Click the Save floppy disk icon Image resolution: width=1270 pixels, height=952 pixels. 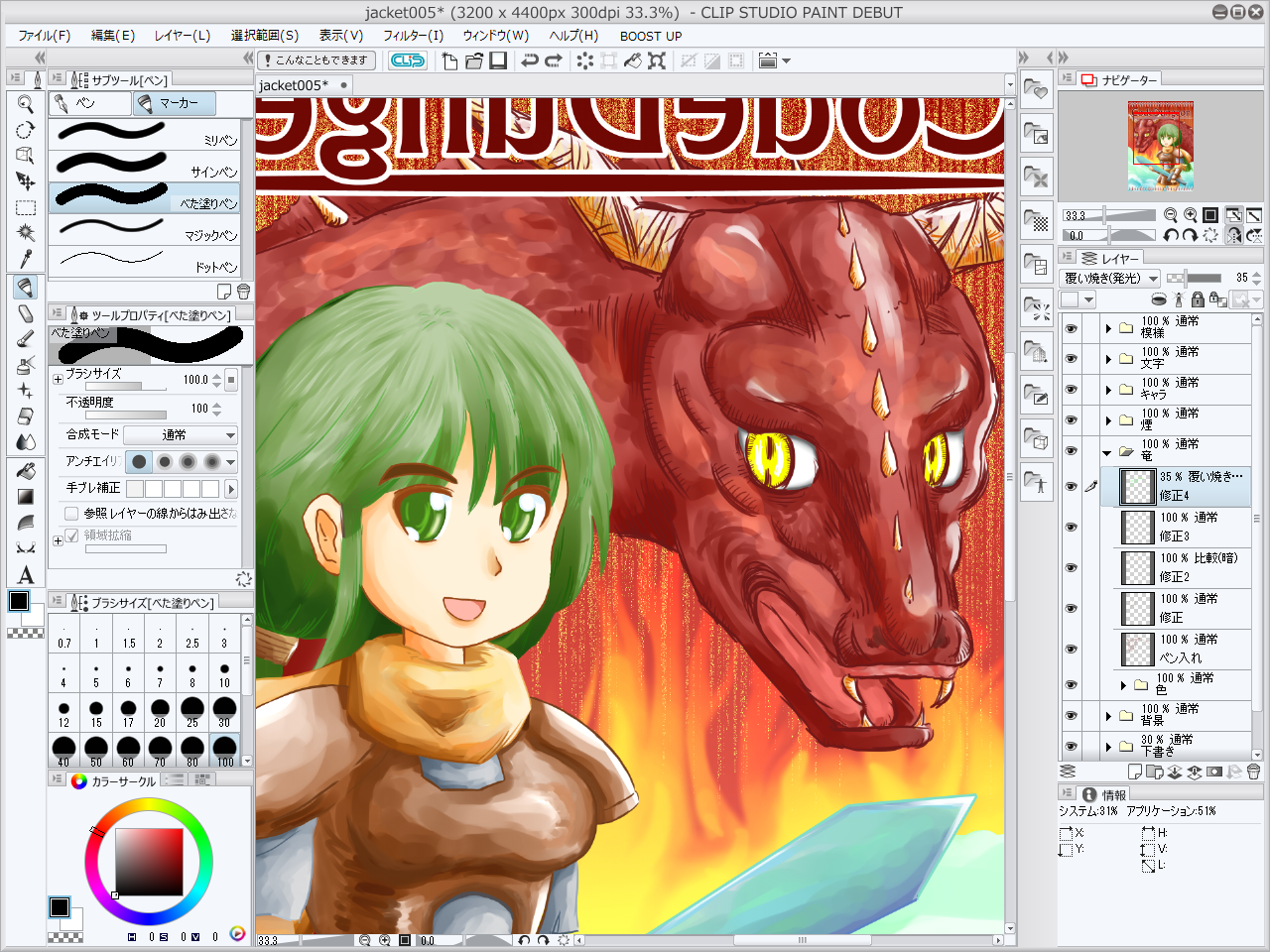[498, 60]
